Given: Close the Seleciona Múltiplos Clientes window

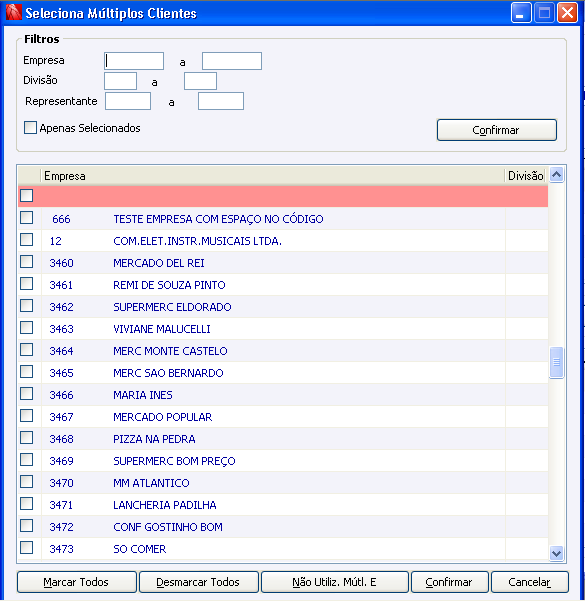Looking at the screenshot, I should coord(567,13).
